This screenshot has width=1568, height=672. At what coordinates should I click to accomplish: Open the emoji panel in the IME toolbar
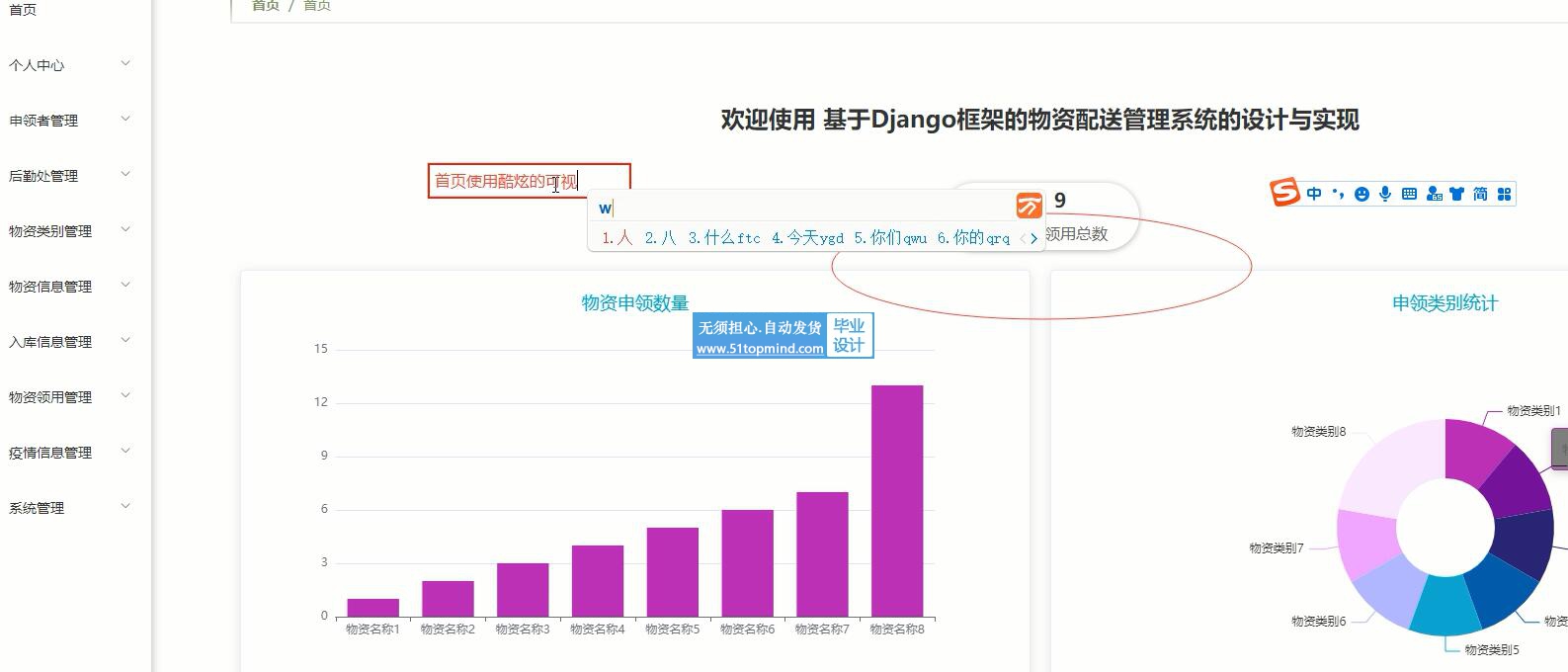[x=1362, y=194]
